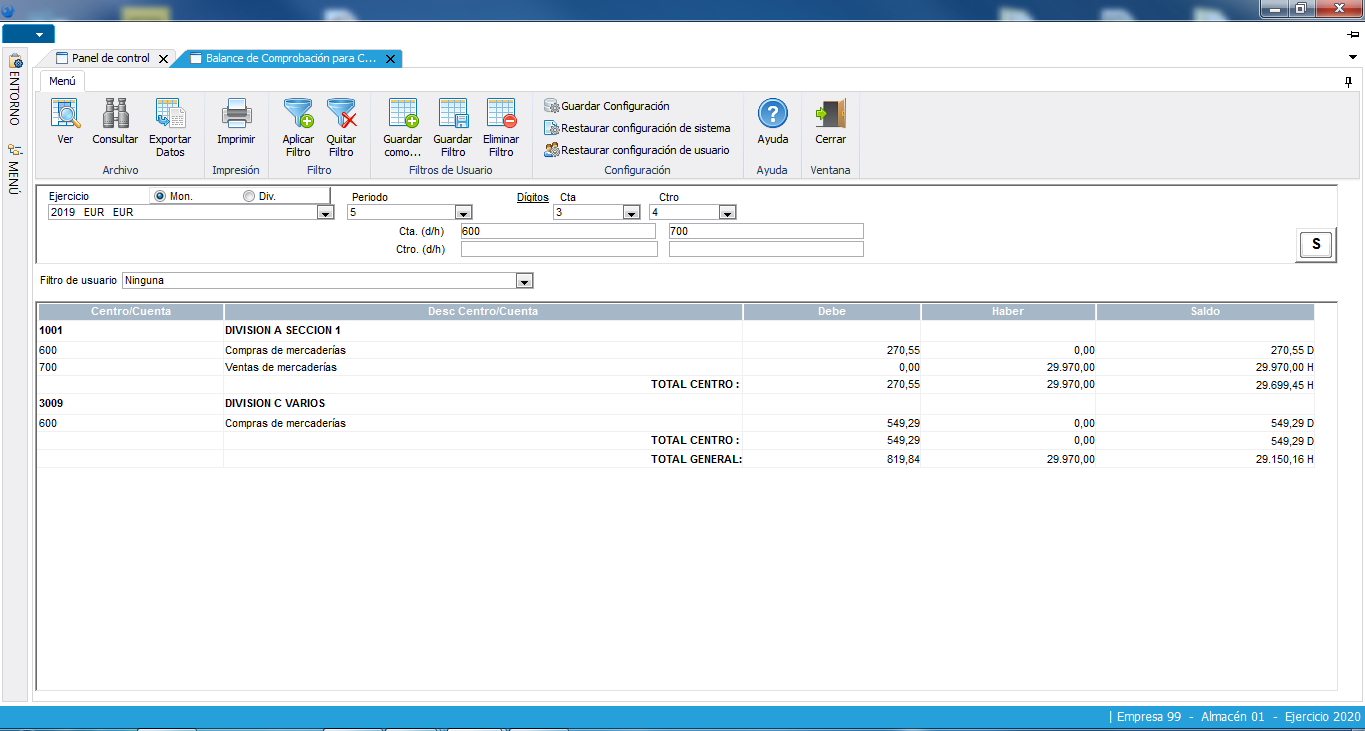Click the Cta. from field containing 600
This screenshot has width=1365, height=731.
click(x=557, y=231)
